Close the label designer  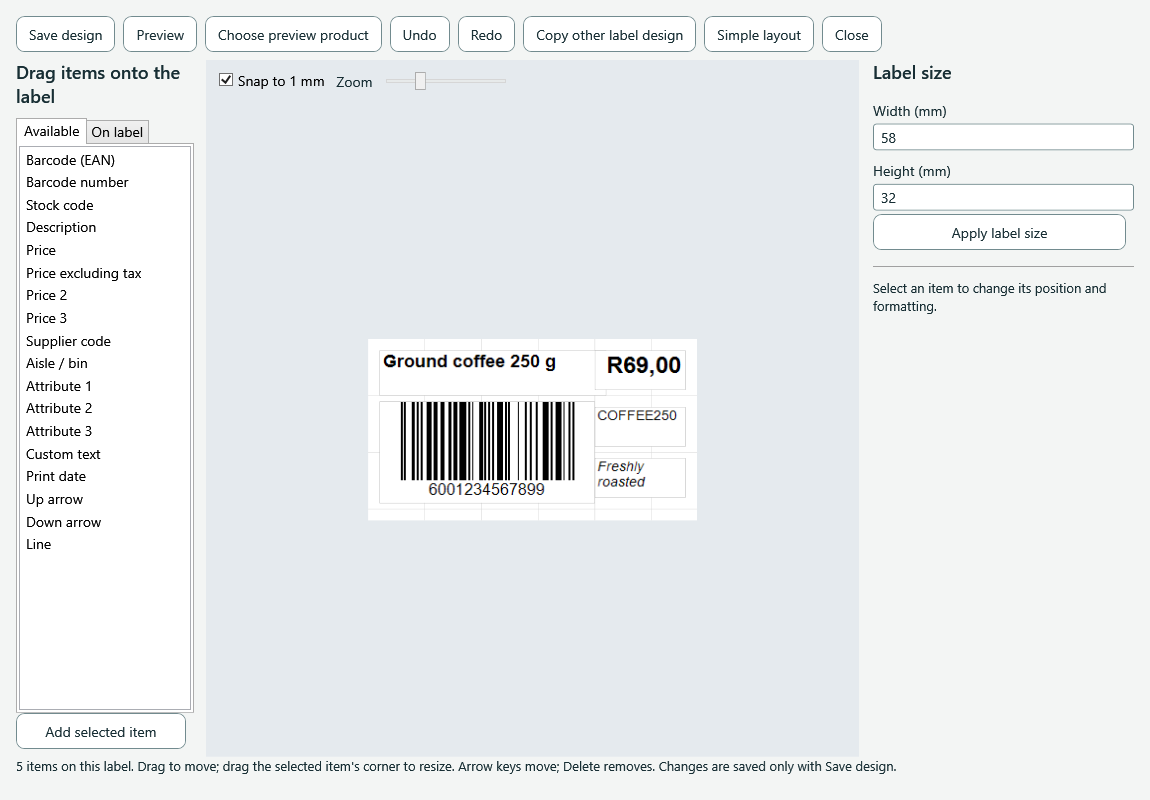point(851,34)
